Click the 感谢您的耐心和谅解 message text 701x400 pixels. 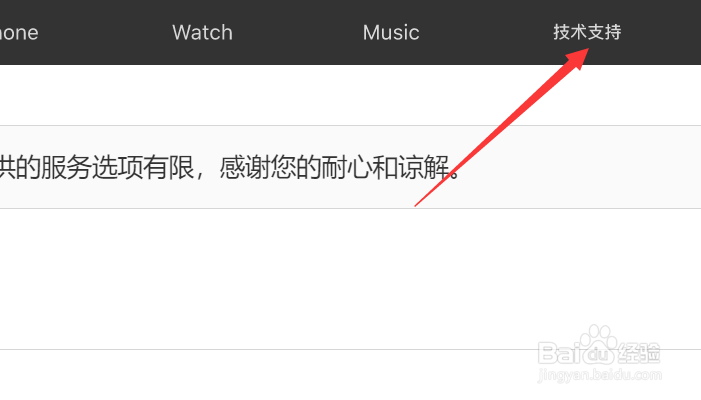point(334,168)
